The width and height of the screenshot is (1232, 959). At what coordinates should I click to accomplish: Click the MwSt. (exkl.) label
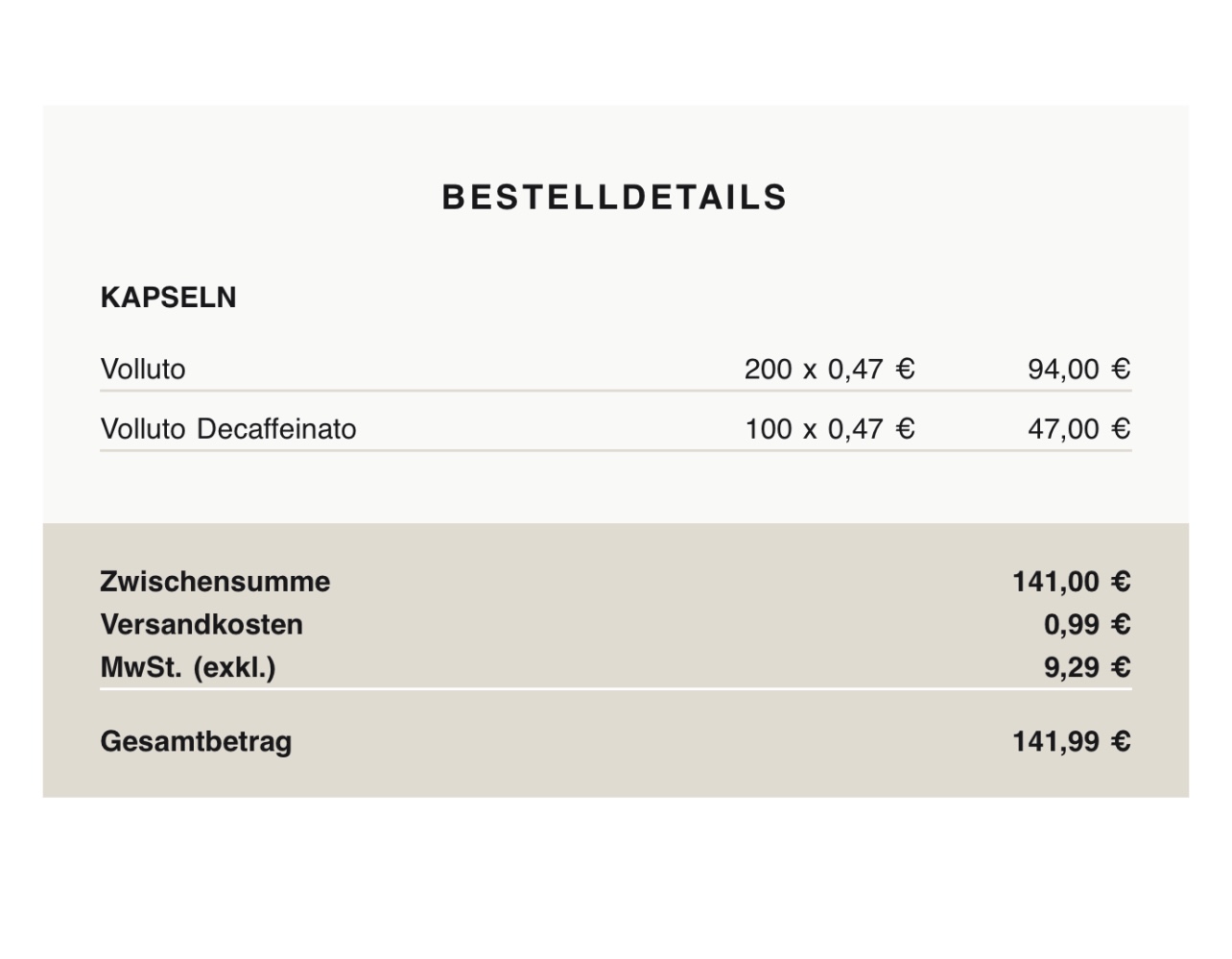pos(188,667)
